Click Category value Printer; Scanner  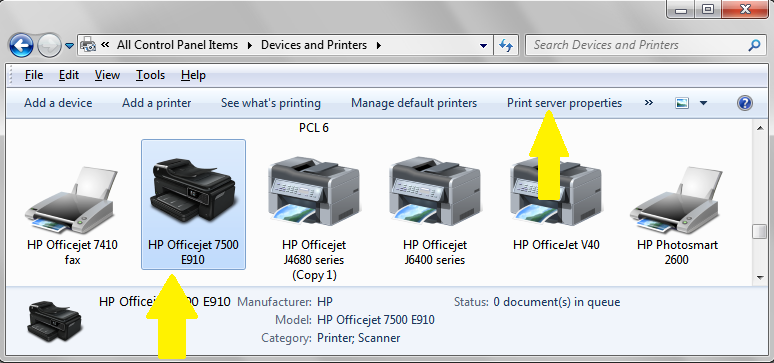tap(358, 338)
